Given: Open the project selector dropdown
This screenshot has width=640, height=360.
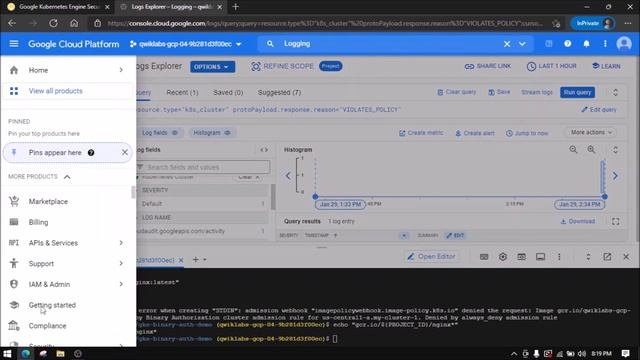Looking at the screenshot, I should pyautogui.click(x=186, y=44).
